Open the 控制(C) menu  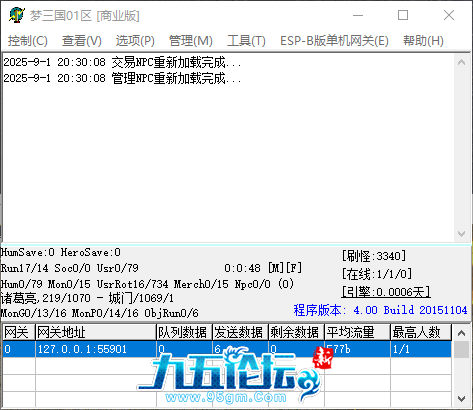point(28,41)
